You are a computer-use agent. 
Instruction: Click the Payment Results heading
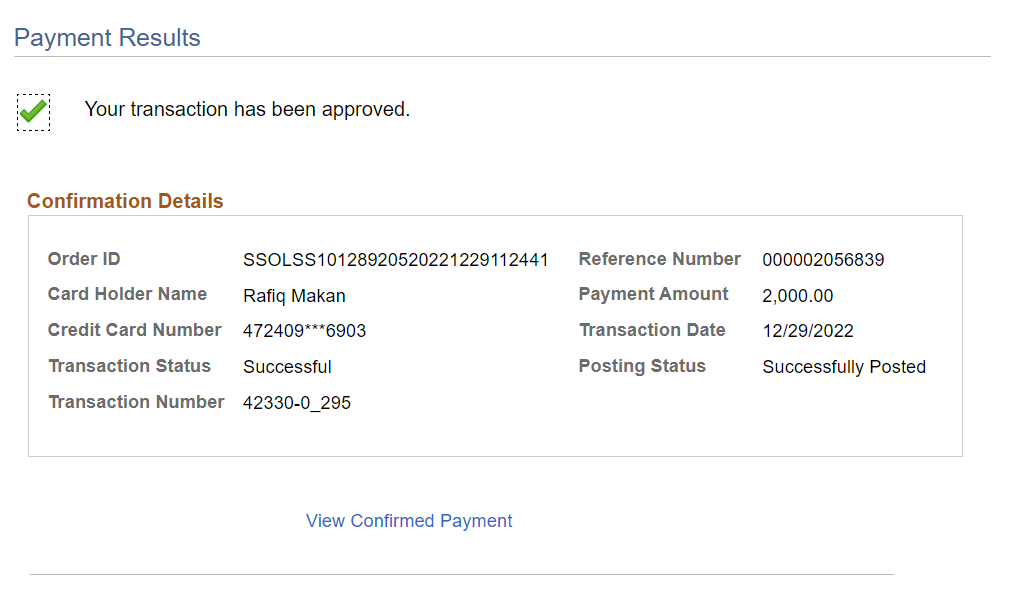pos(107,38)
